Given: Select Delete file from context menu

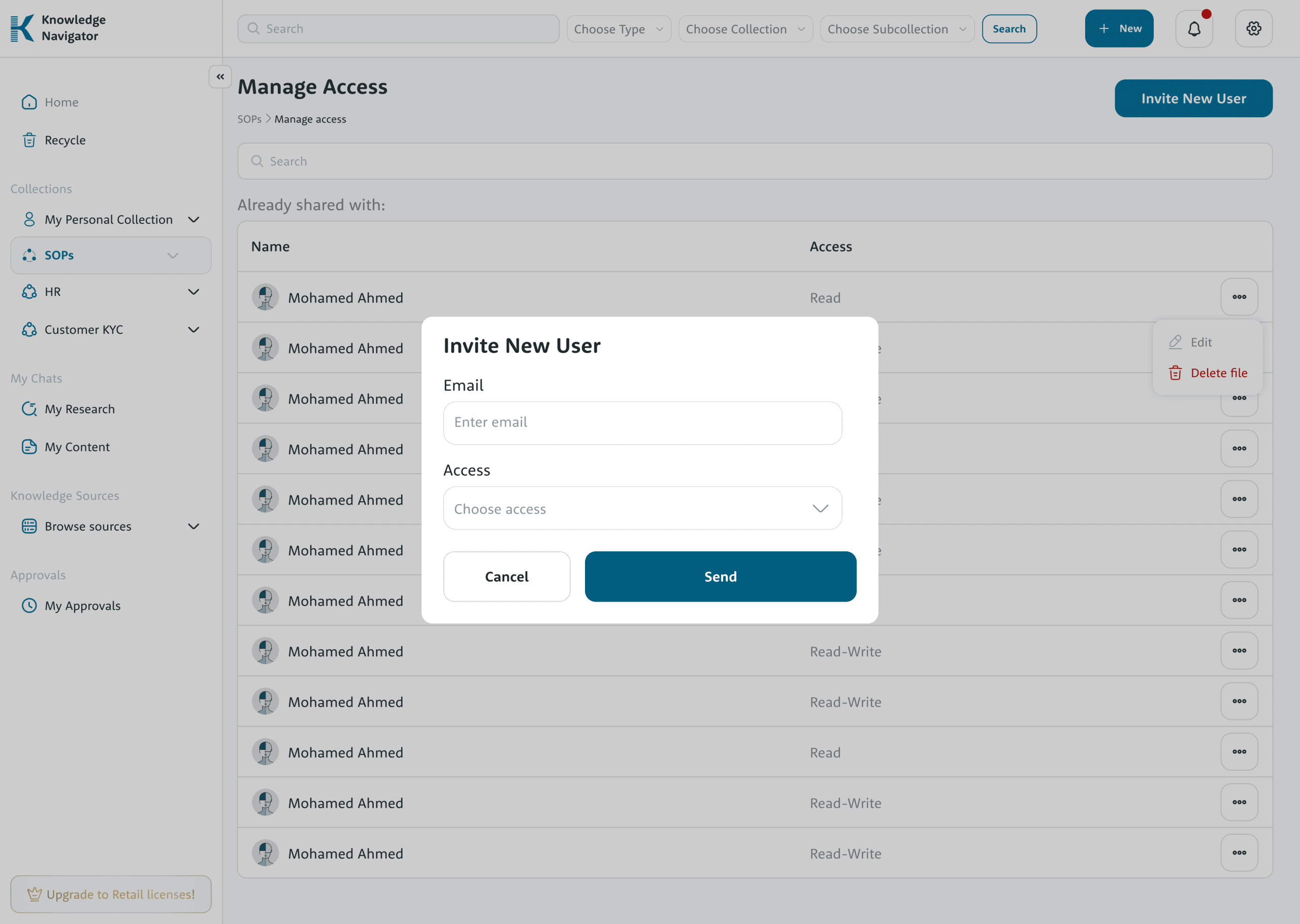Looking at the screenshot, I should click(x=1218, y=373).
